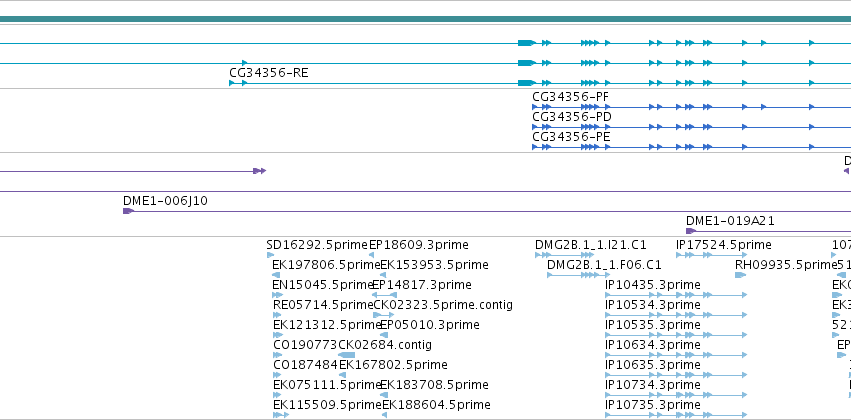
Task: Select the EP18609.3prime EST label
Action: [x=418, y=245]
